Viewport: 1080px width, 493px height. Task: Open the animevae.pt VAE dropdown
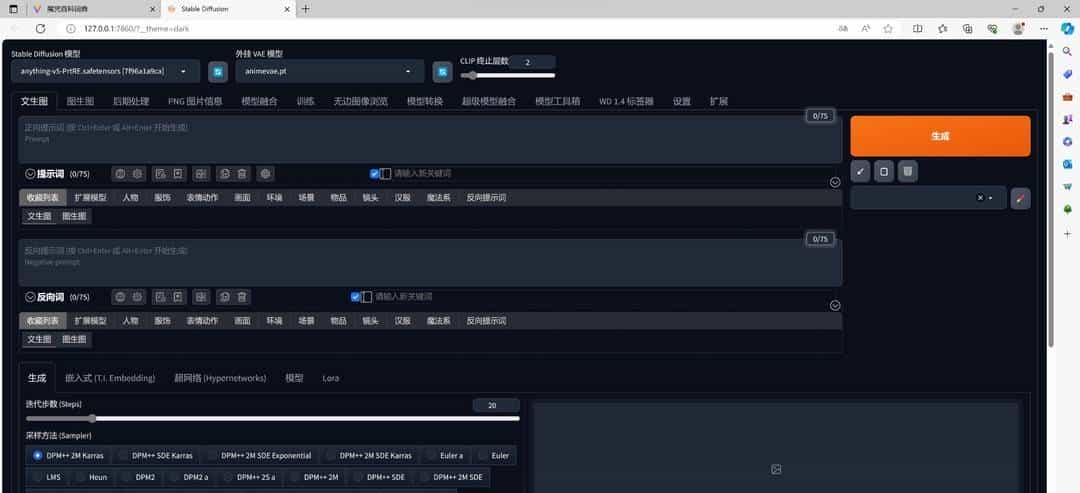[x=330, y=71]
